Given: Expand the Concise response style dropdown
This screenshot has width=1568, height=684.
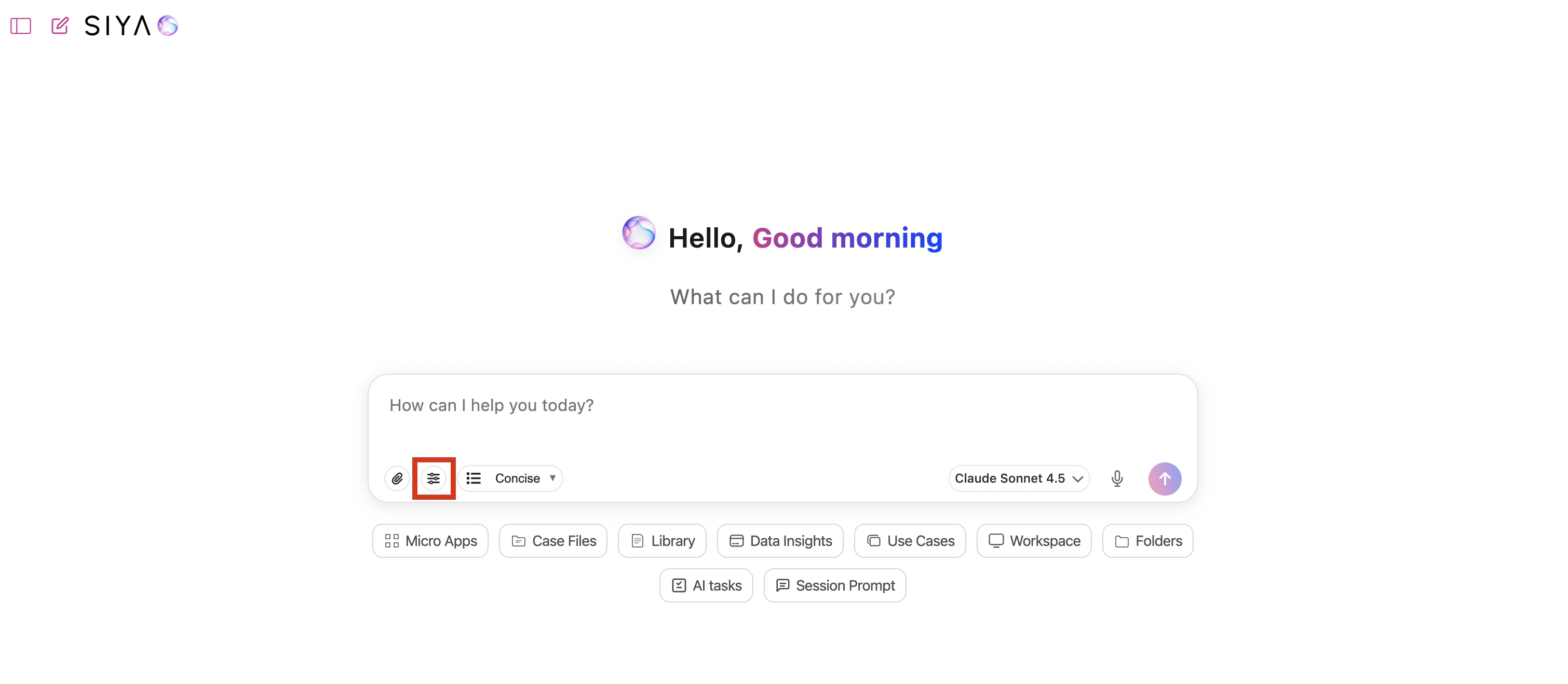Looking at the screenshot, I should [x=517, y=478].
